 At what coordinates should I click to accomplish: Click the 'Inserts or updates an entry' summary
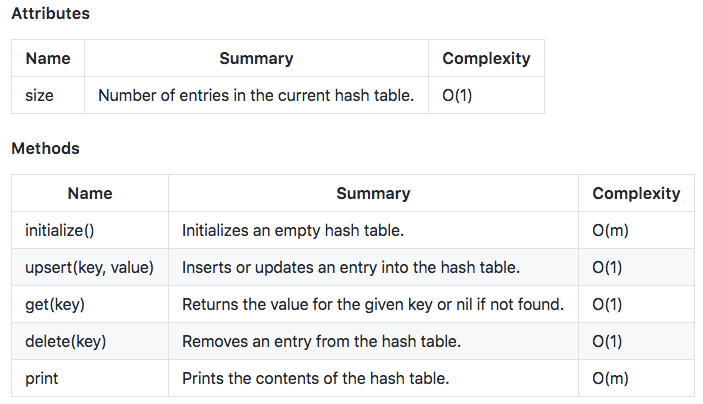[351, 267]
